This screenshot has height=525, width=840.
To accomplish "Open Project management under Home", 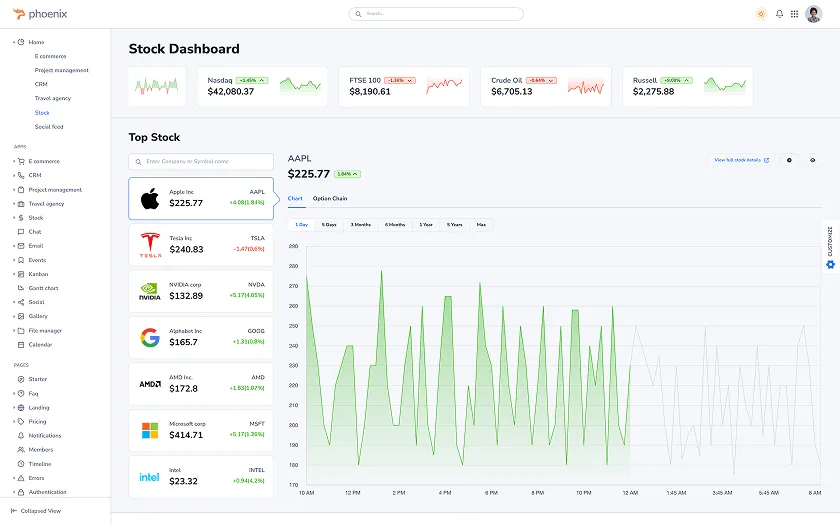I will pos(62,70).
